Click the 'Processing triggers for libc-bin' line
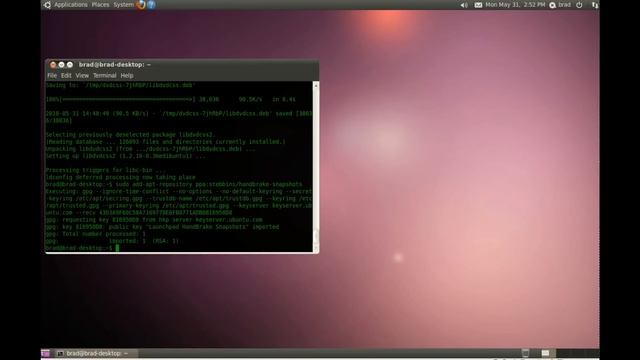The image size is (640, 360). 106,170
